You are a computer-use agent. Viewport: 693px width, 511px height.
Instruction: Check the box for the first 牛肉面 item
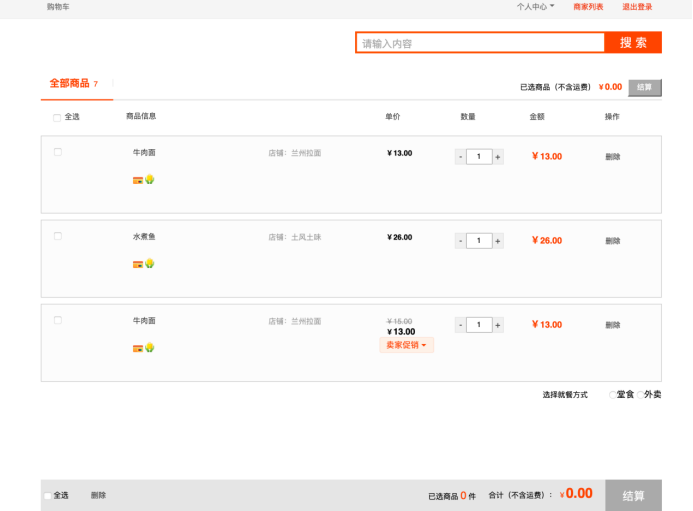(58, 152)
